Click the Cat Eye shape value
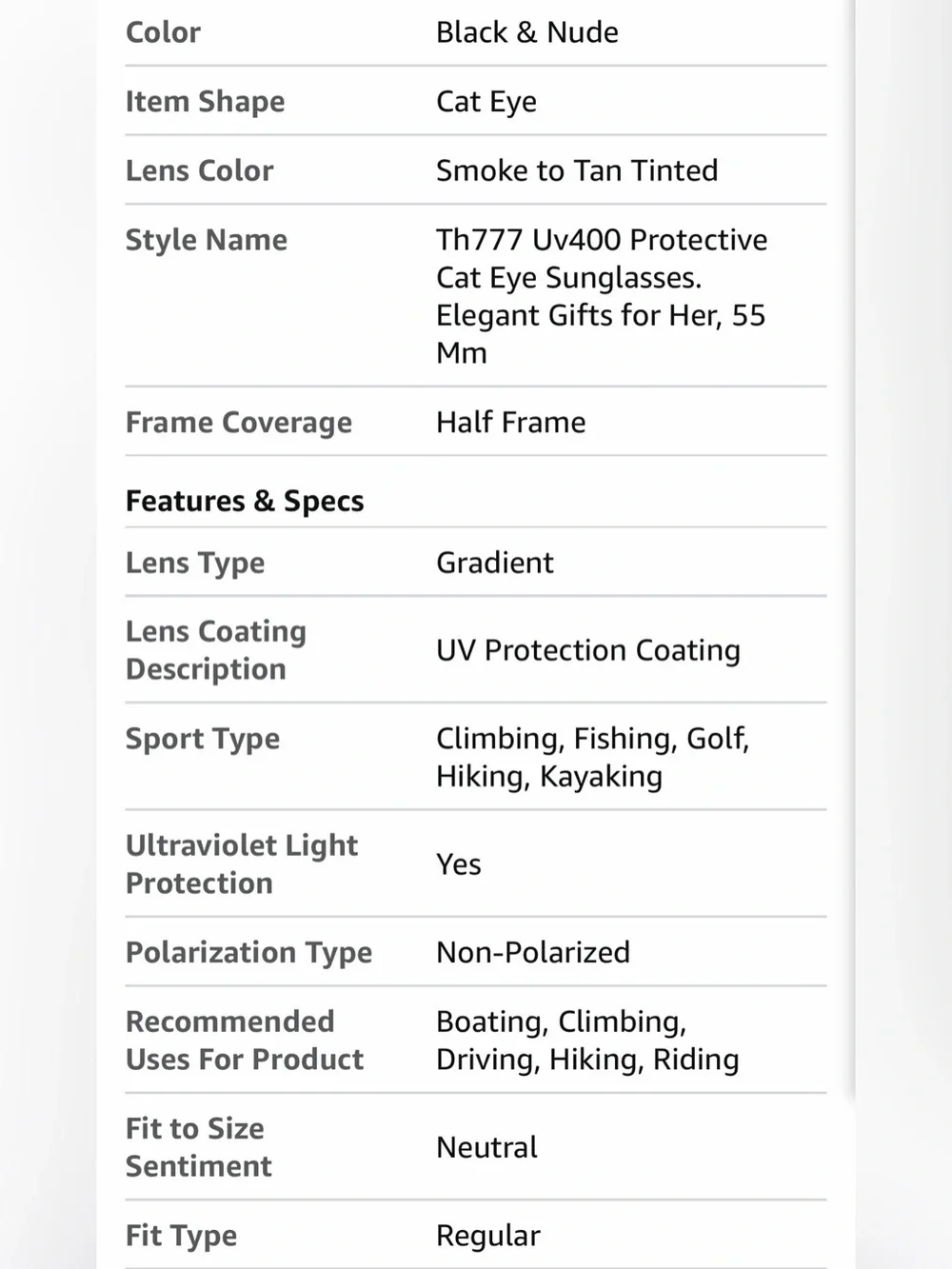 pos(486,102)
